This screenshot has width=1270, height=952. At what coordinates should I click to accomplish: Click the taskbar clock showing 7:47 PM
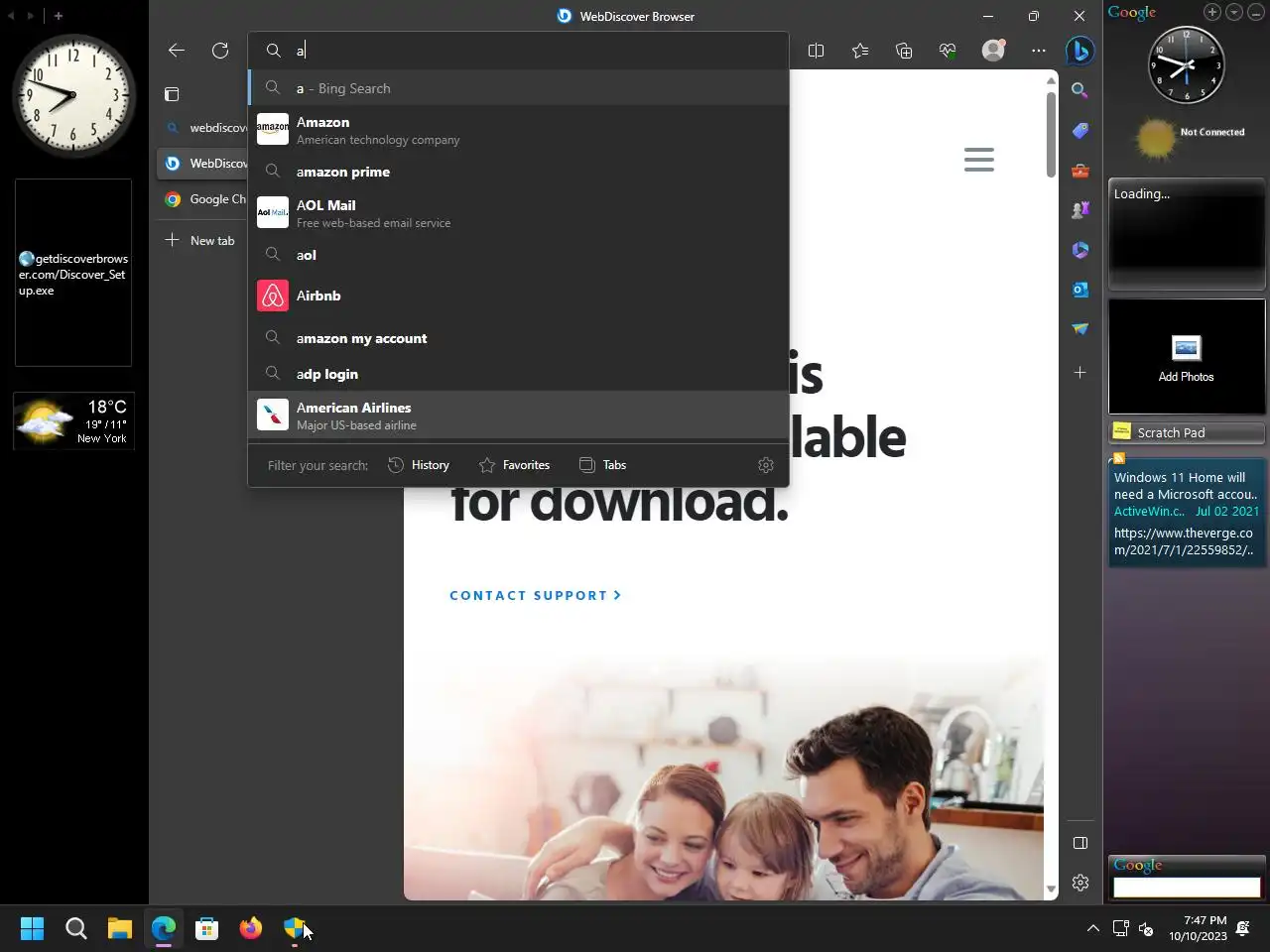pyautogui.click(x=1198, y=928)
